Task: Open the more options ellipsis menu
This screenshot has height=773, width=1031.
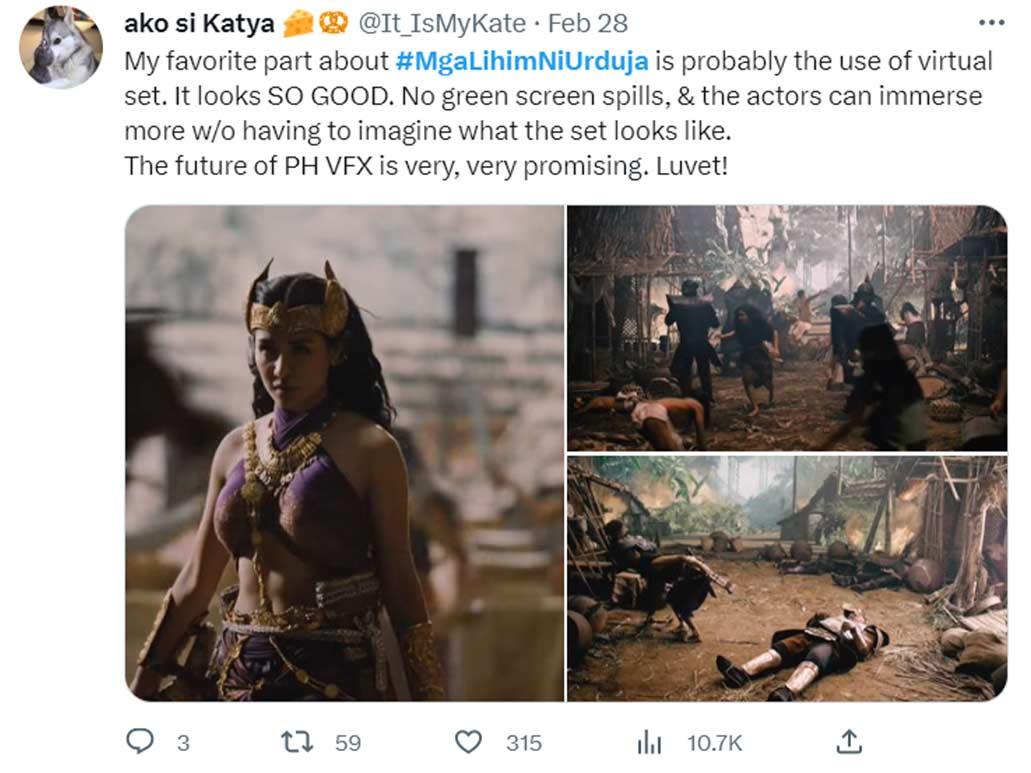Action: click(992, 20)
